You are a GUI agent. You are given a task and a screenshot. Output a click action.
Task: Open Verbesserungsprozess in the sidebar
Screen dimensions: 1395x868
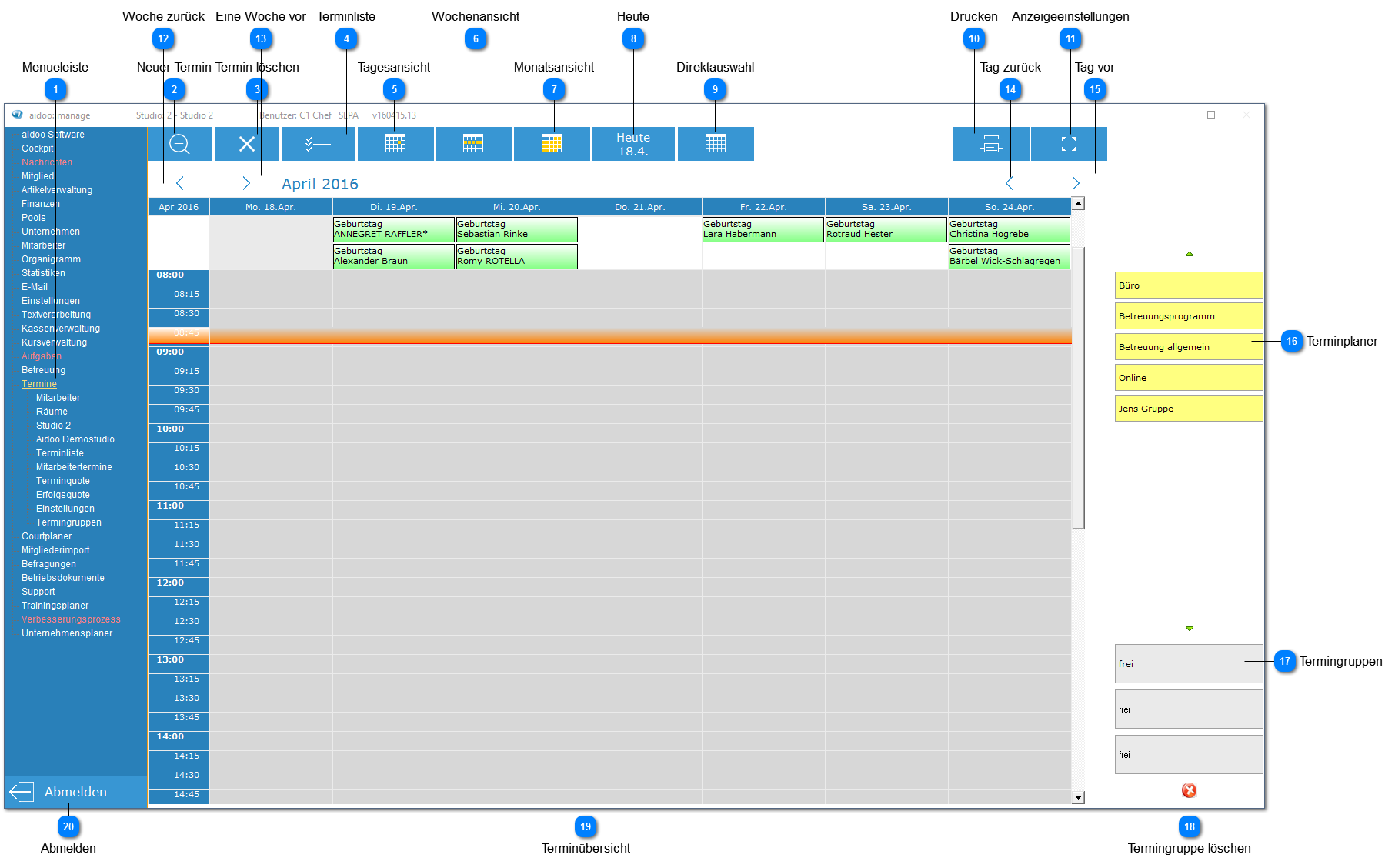pos(71,619)
